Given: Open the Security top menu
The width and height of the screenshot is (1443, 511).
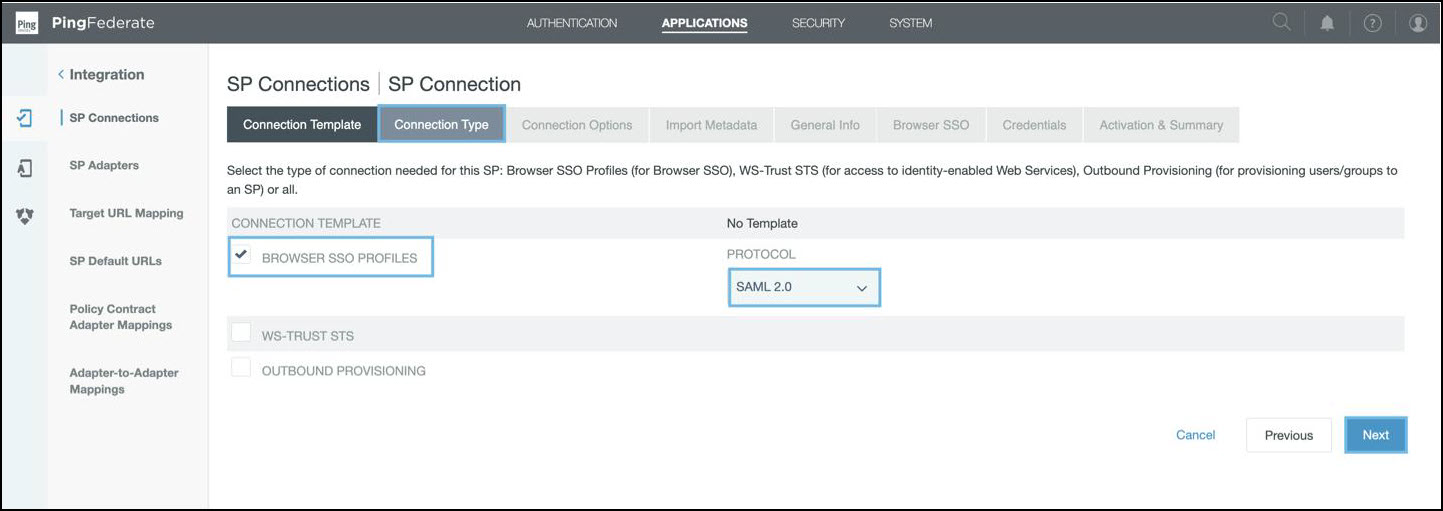Looking at the screenshot, I should [818, 23].
